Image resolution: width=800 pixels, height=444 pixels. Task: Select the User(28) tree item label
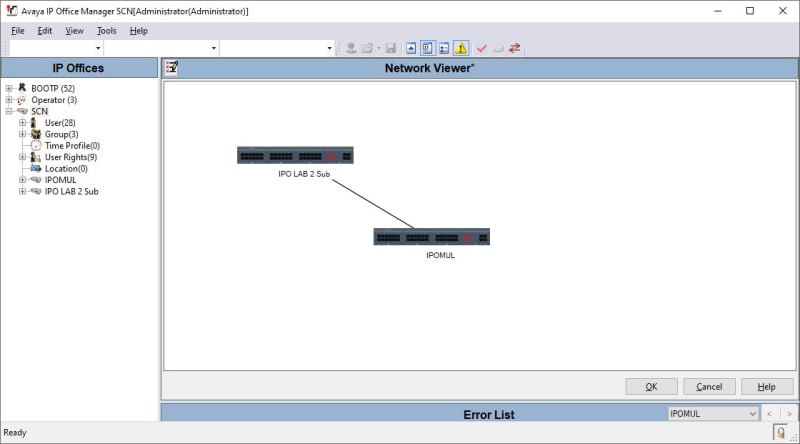[60, 122]
